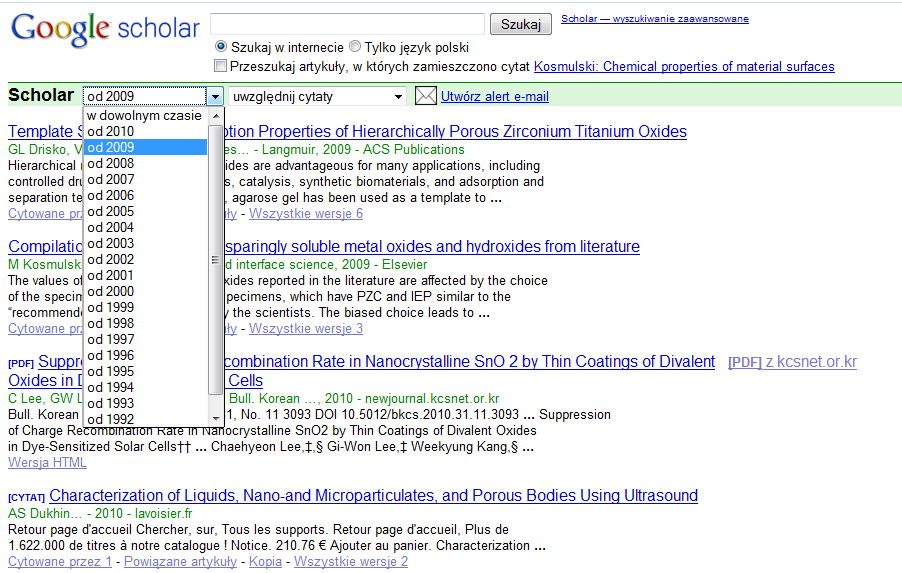
Task: Choose 'od 1993' in the date list
Action: click(146, 404)
